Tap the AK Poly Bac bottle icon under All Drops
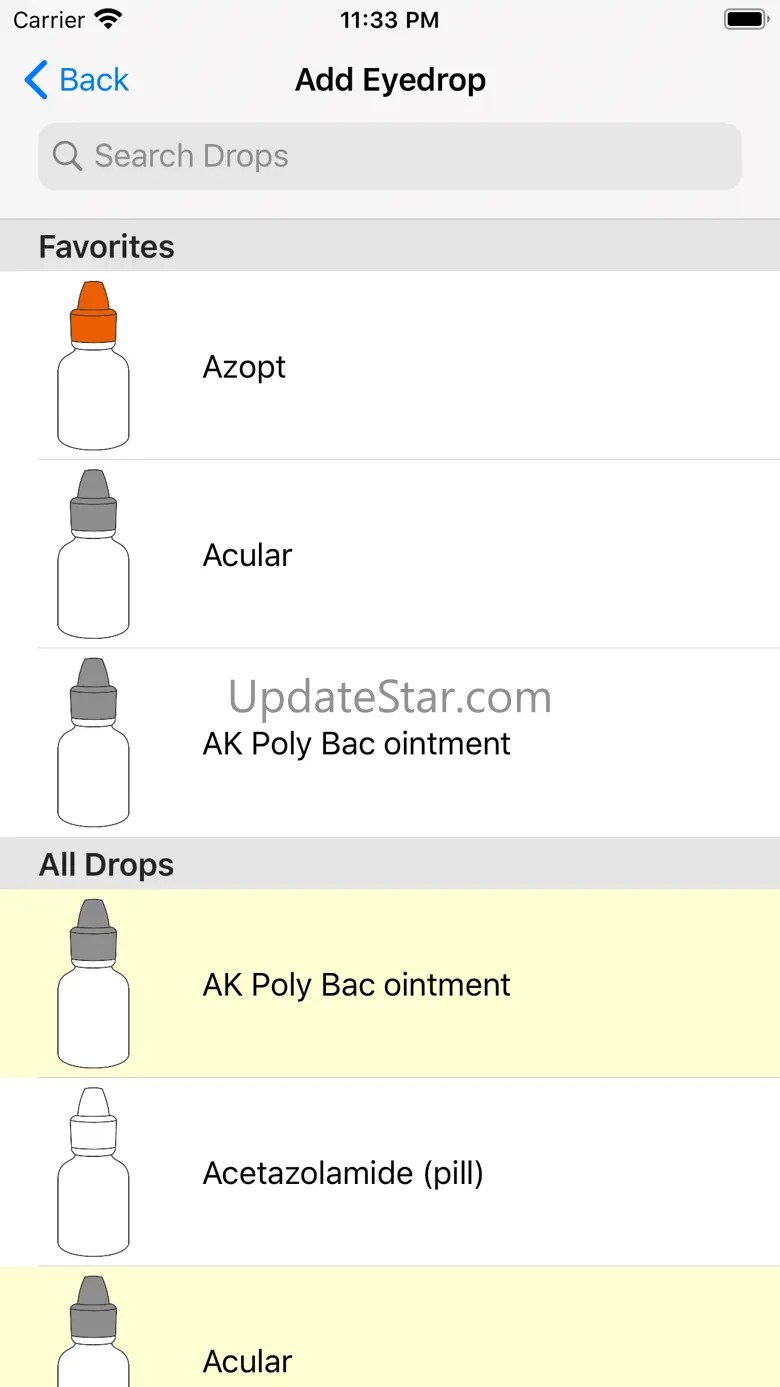Viewport: 780px width, 1387px height. coord(93,983)
